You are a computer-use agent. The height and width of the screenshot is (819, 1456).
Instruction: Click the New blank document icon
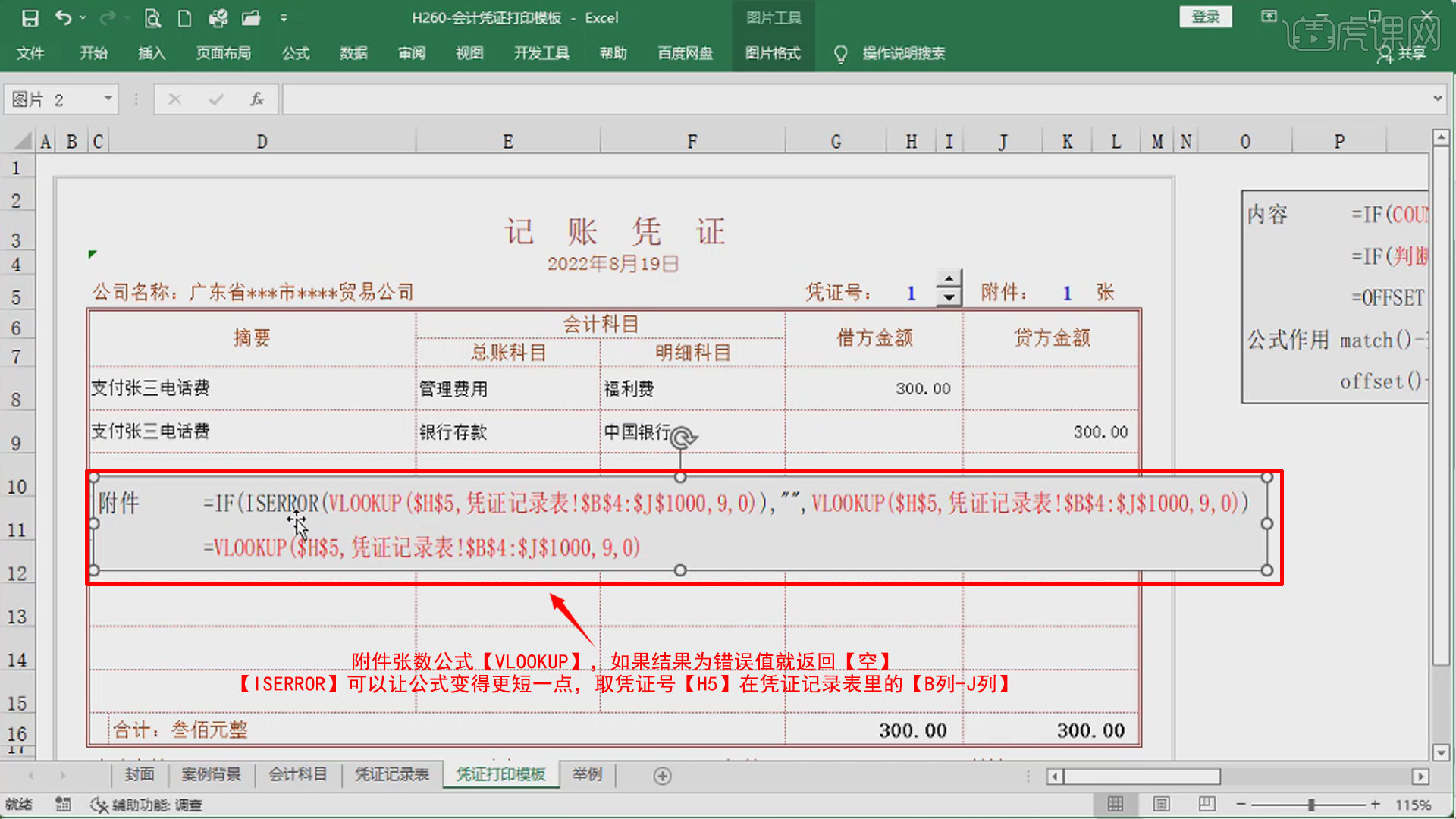coord(184,17)
